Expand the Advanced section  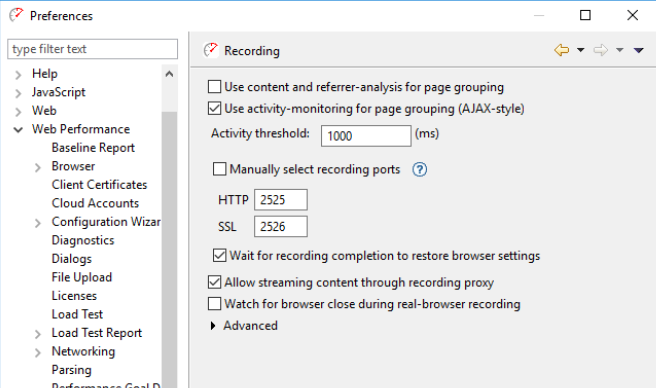click(213, 326)
